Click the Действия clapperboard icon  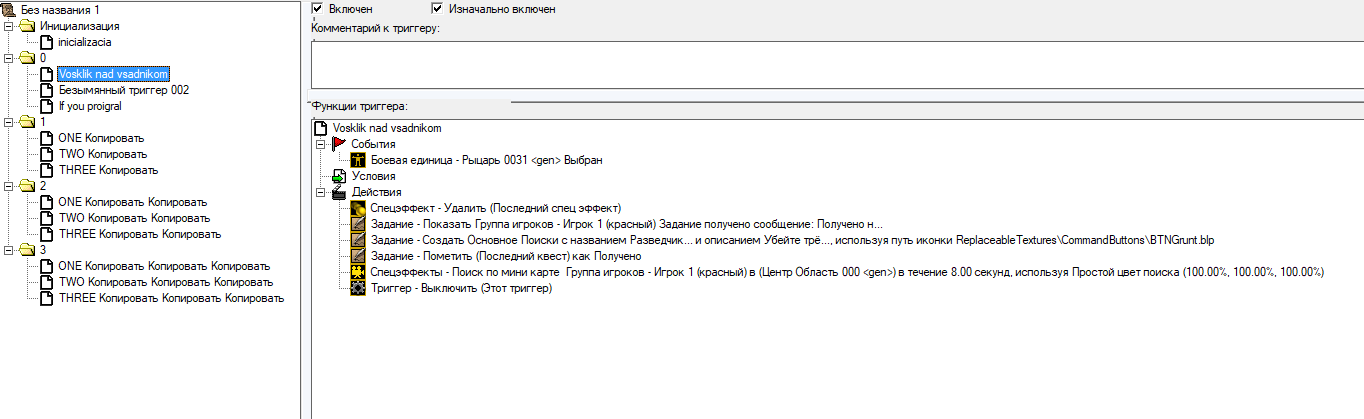pyautogui.click(x=339, y=192)
